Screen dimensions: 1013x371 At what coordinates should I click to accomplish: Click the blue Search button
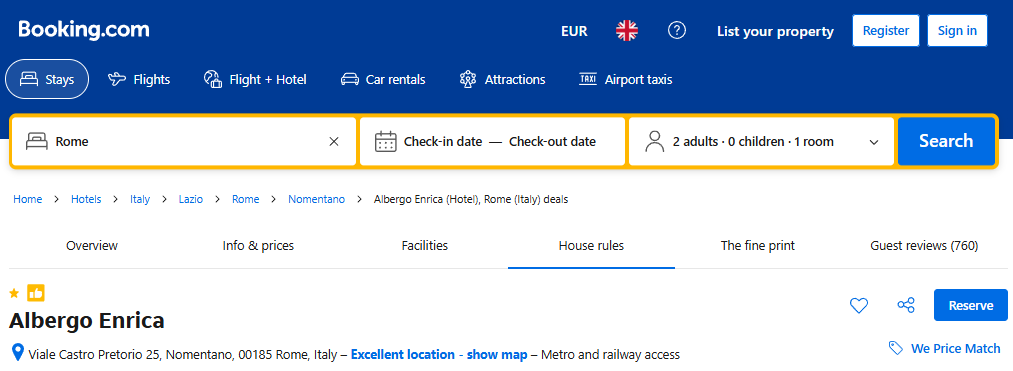tap(946, 141)
